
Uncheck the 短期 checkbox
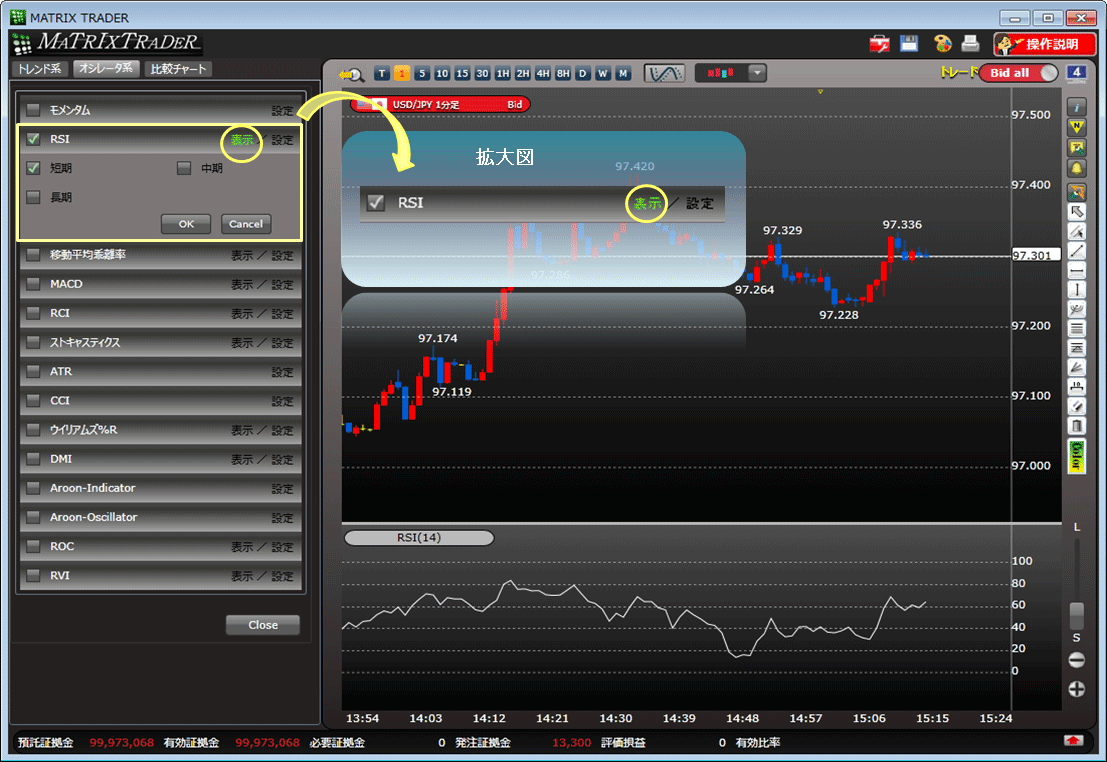(x=33, y=168)
